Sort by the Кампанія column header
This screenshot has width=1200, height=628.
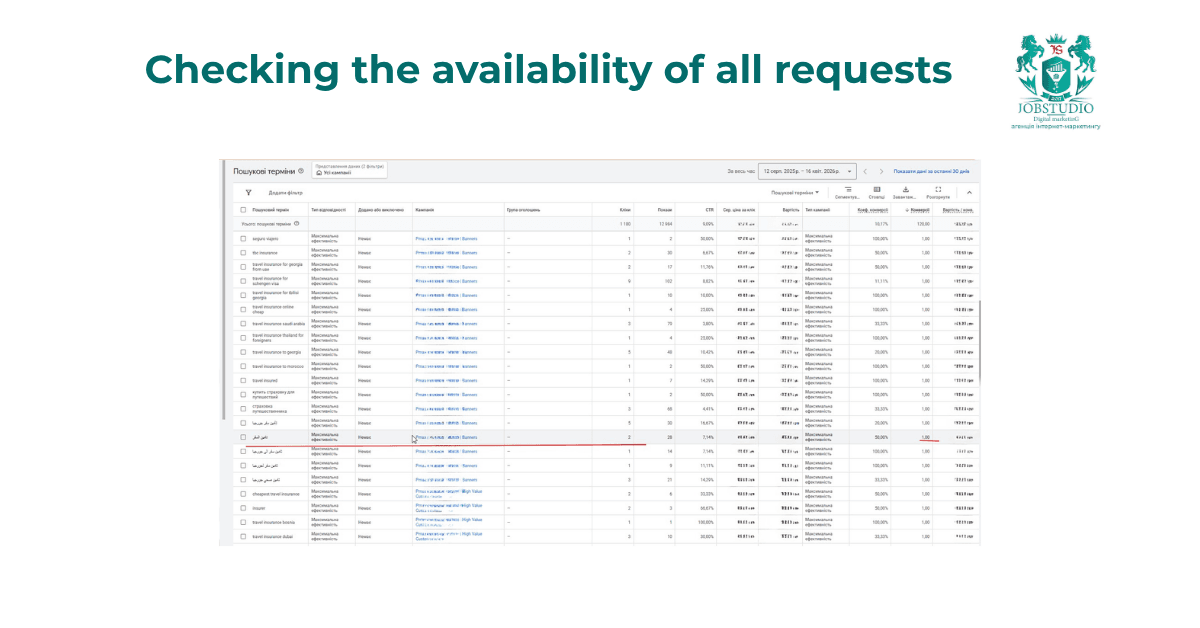pos(424,210)
